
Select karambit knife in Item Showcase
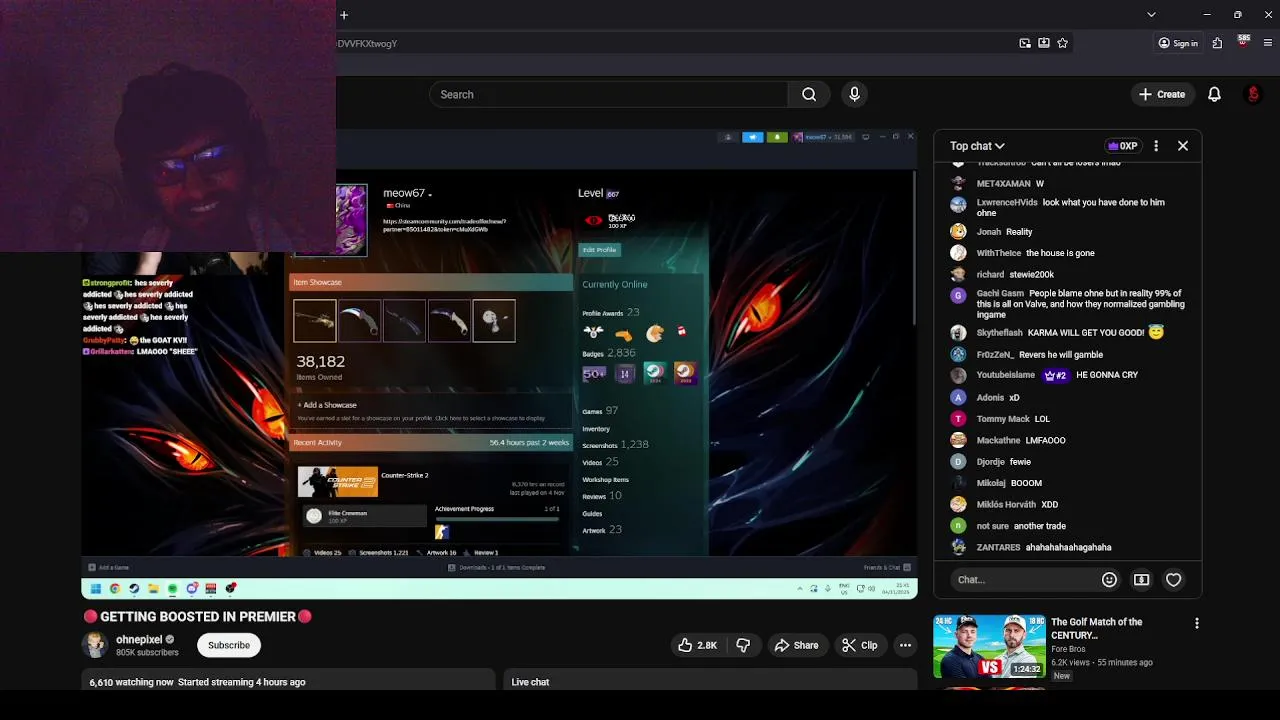tap(359, 321)
